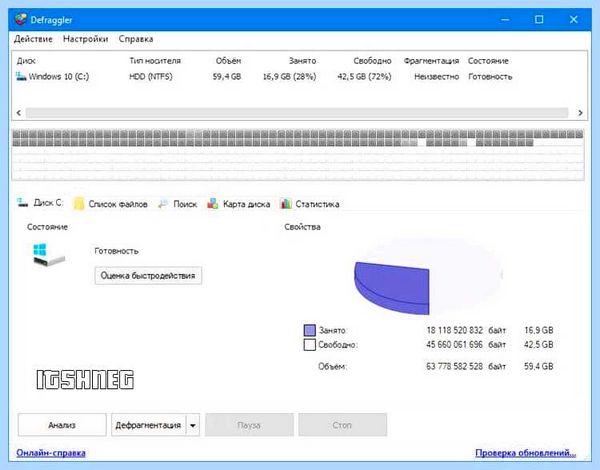Click the Анализ button
600x470 pixels.
click(x=62, y=425)
